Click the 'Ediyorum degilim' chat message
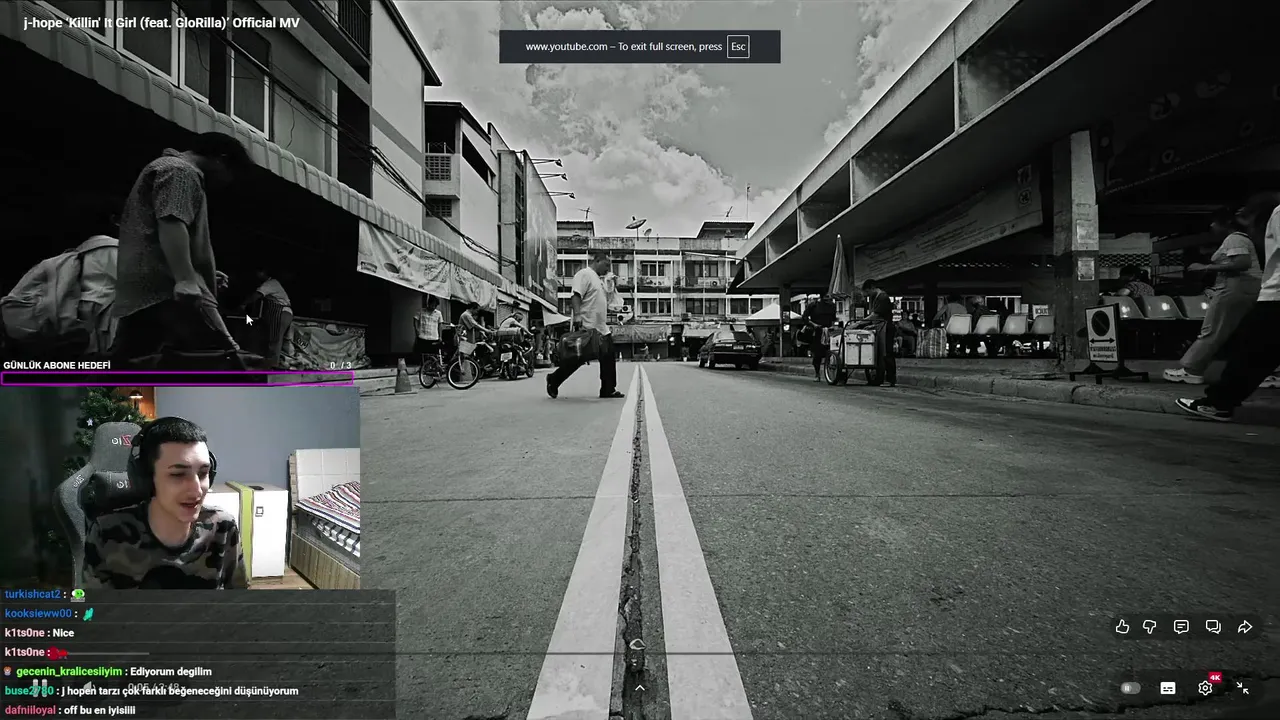 pos(171,672)
